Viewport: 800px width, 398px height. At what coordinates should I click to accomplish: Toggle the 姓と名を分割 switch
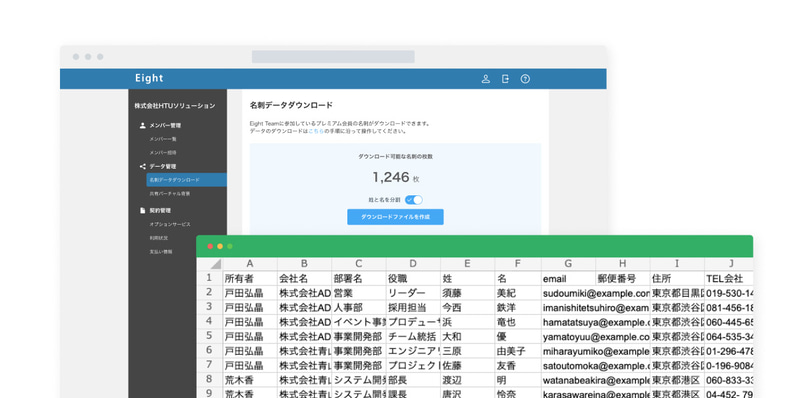tap(414, 200)
